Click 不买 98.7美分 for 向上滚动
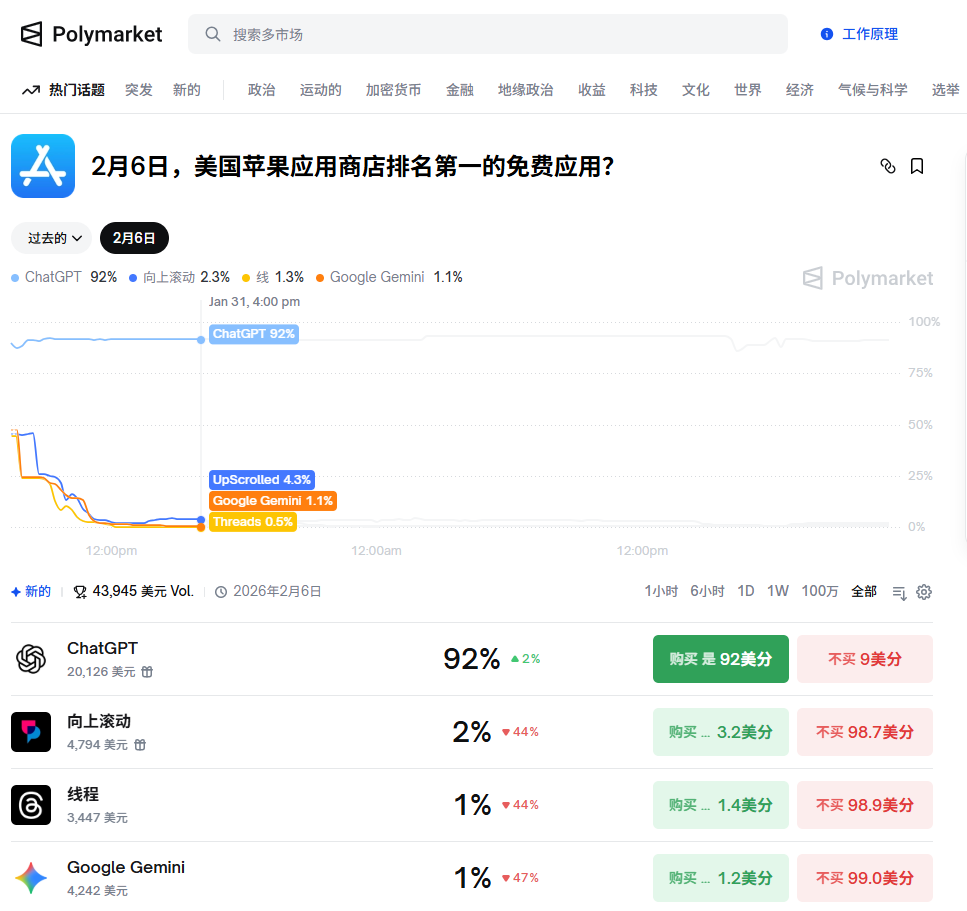Image resolution: width=967 pixels, height=911 pixels. coord(864,732)
